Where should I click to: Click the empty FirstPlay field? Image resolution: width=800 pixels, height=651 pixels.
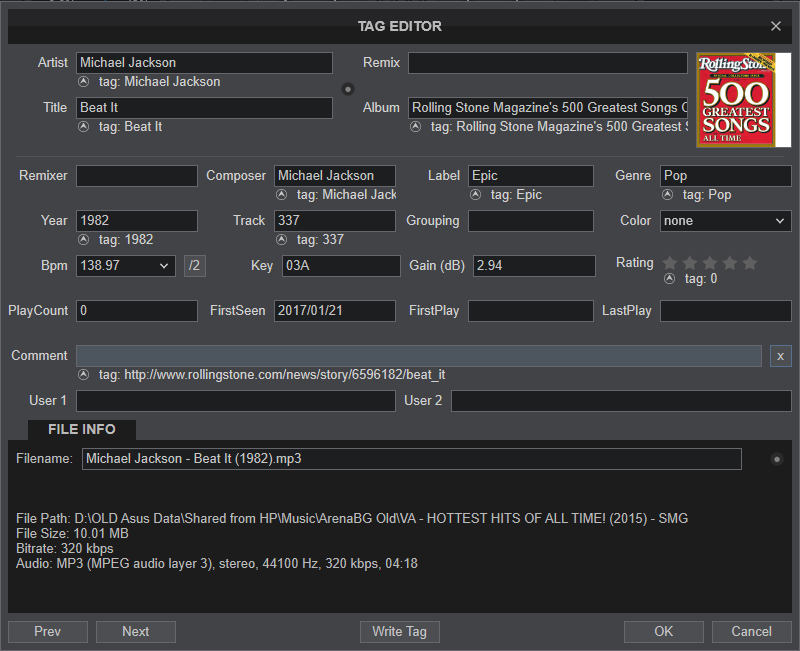(531, 311)
